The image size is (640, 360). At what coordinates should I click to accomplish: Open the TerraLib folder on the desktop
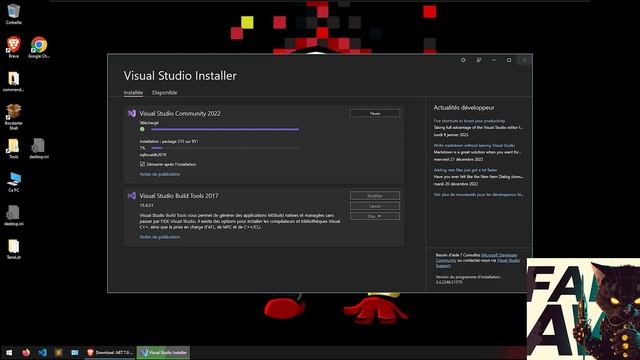[x=13, y=249]
